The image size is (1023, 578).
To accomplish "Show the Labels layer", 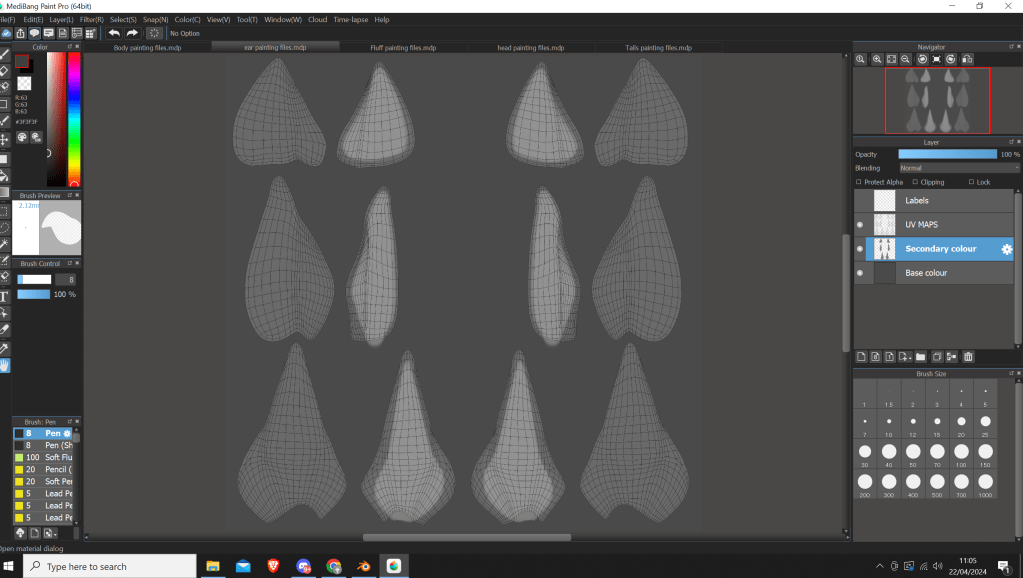I will pos(860,200).
